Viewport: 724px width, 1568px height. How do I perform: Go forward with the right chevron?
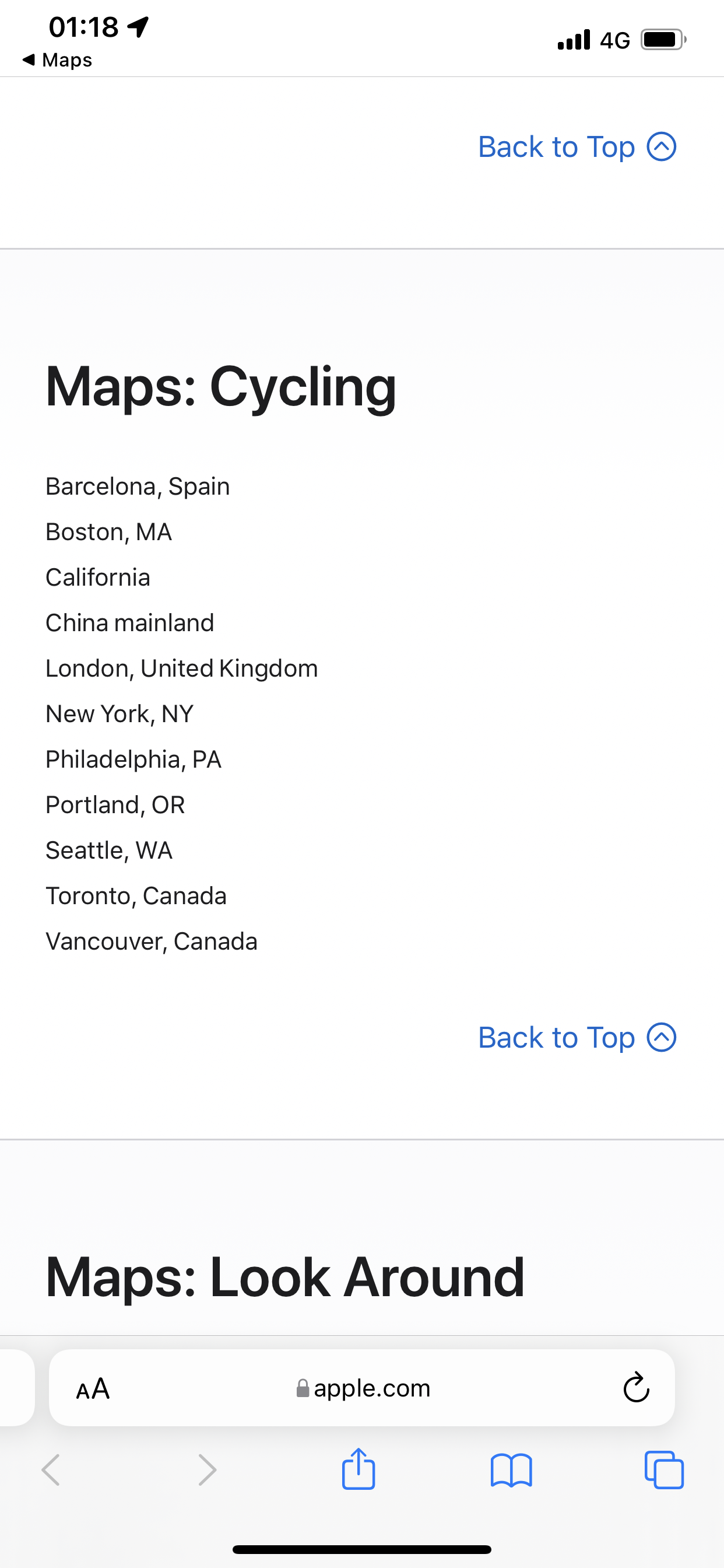pyautogui.click(x=207, y=1470)
